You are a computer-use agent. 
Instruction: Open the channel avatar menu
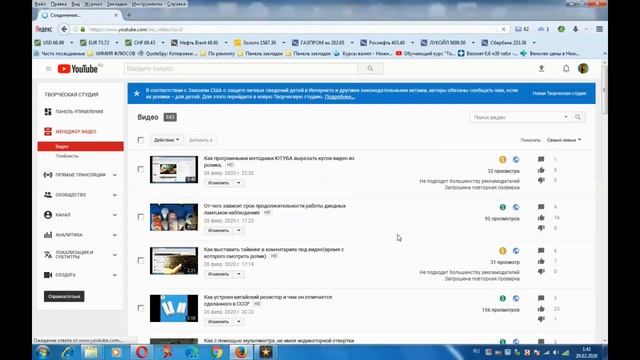click(583, 69)
